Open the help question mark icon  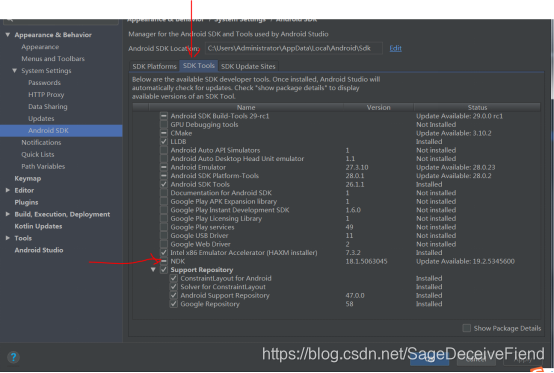pos(13,357)
